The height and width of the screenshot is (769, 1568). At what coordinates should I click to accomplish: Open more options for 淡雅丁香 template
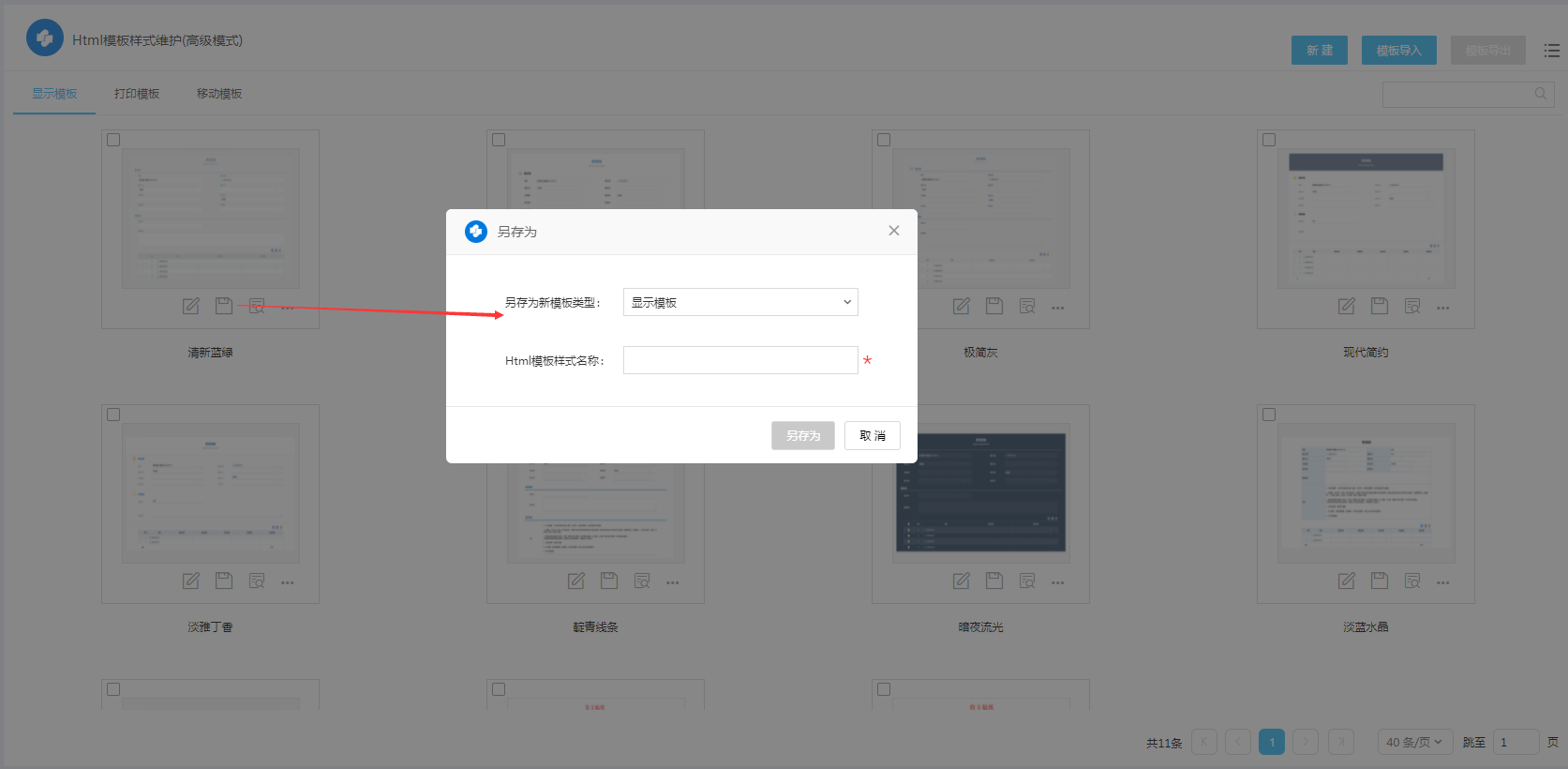[288, 582]
